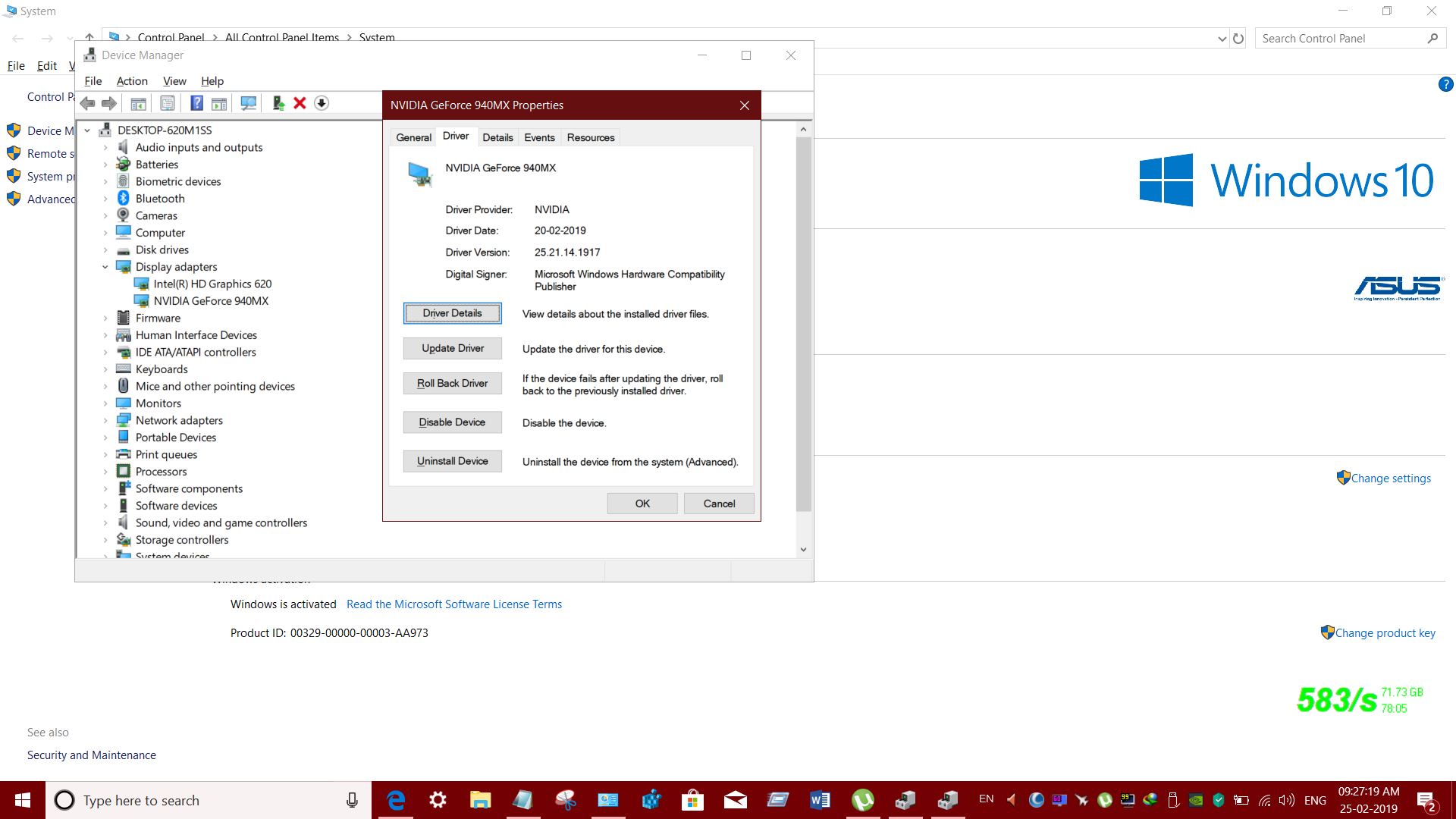This screenshot has width=1456, height=819.
Task: Click the Processors category icon
Action: tap(123, 471)
